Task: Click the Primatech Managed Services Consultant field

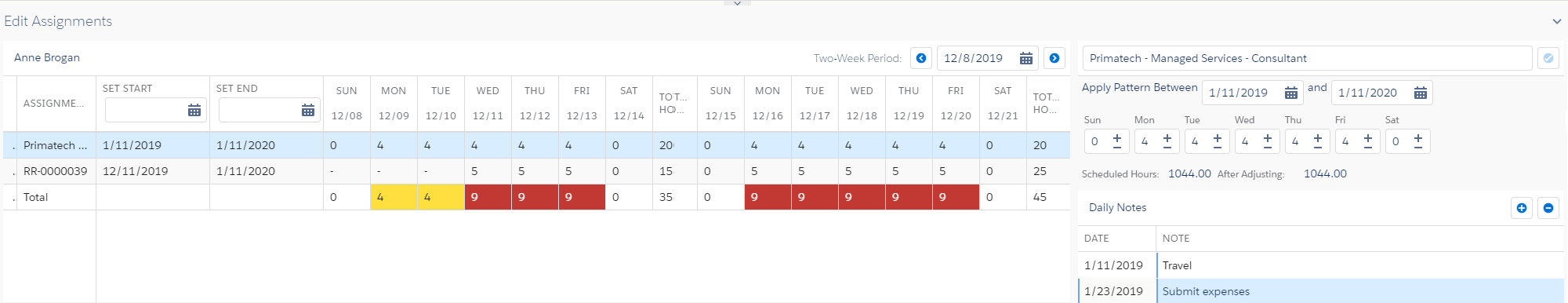Action: click(1307, 58)
